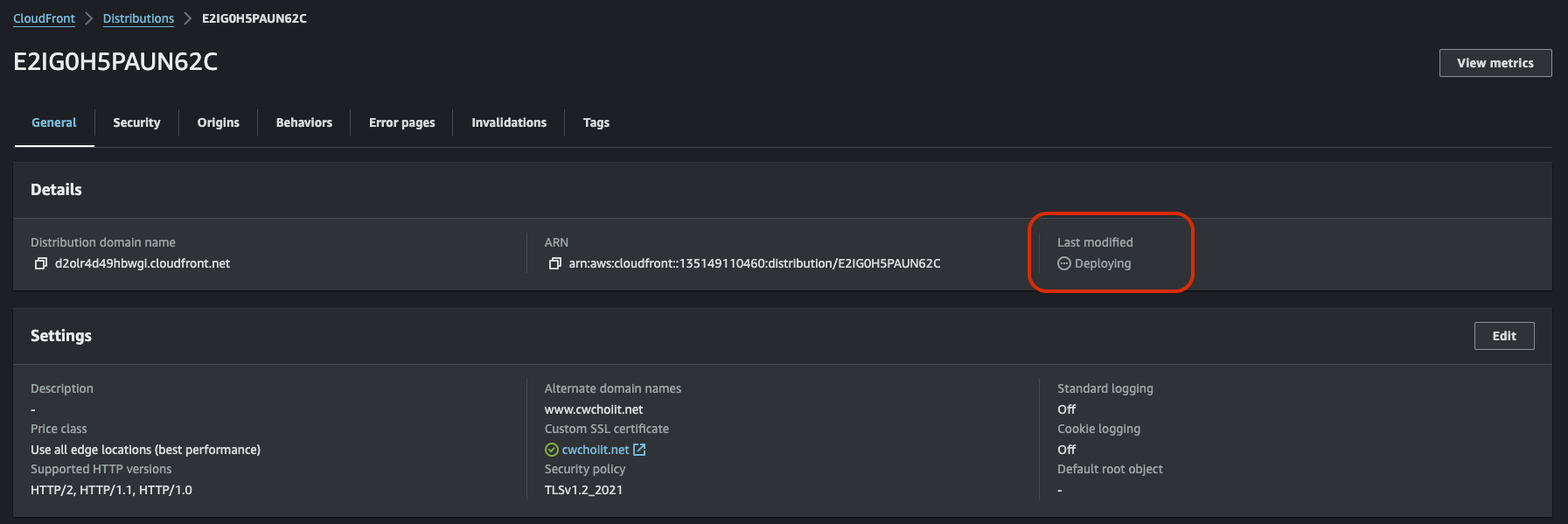The image size is (1568, 524).
Task: Click the Cookie logging label
Action: click(x=1099, y=429)
